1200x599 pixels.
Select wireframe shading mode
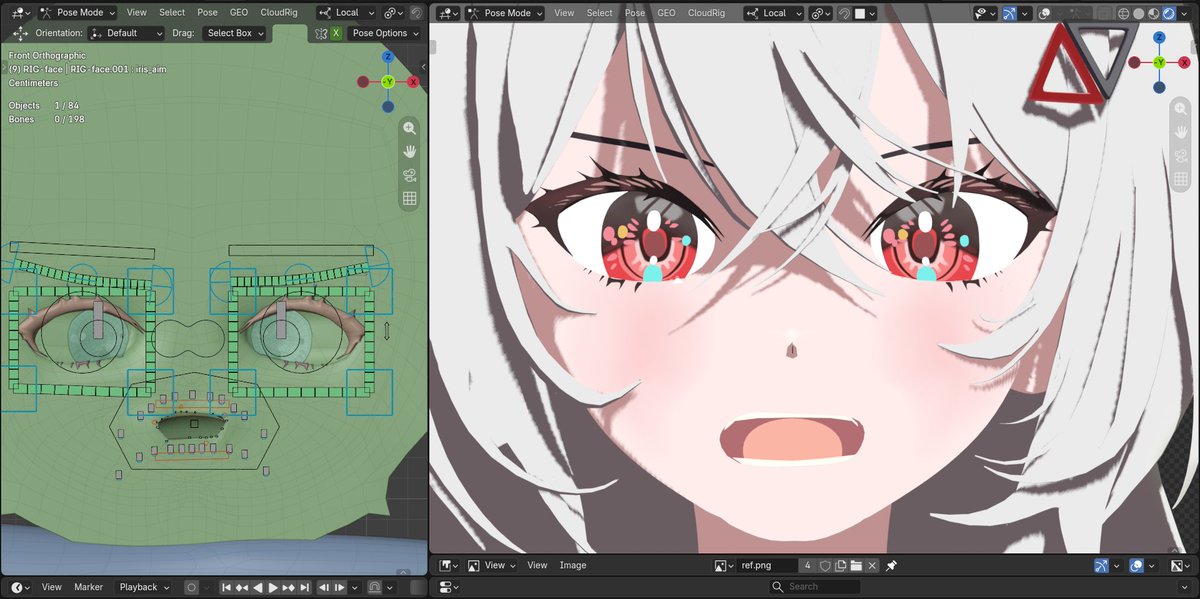click(x=1123, y=13)
